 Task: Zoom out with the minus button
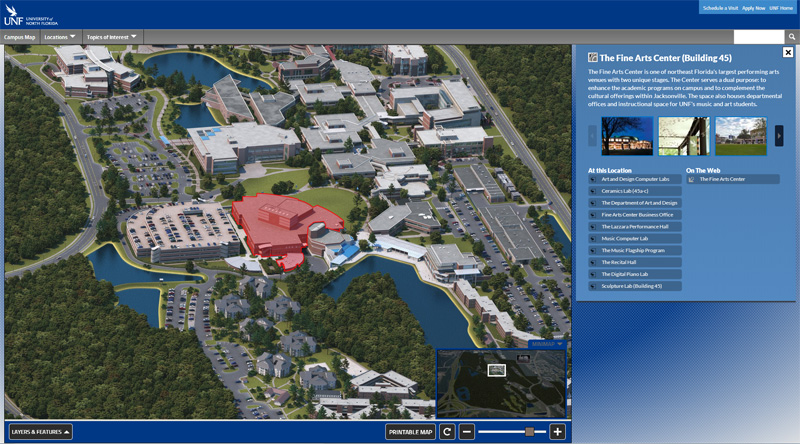coord(467,432)
